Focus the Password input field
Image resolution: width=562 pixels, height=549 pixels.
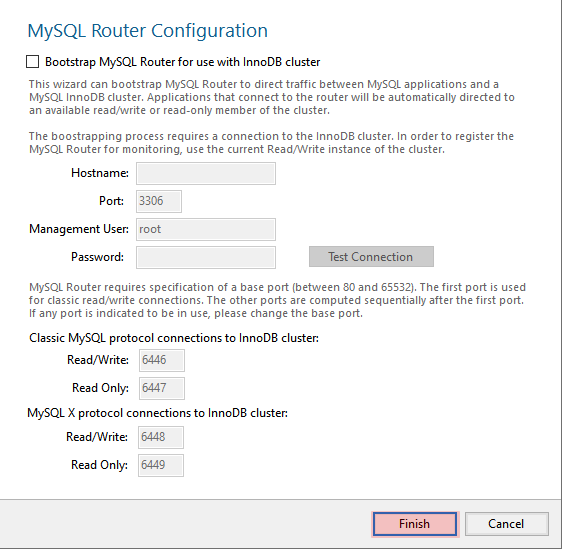[x=206, y=257]
